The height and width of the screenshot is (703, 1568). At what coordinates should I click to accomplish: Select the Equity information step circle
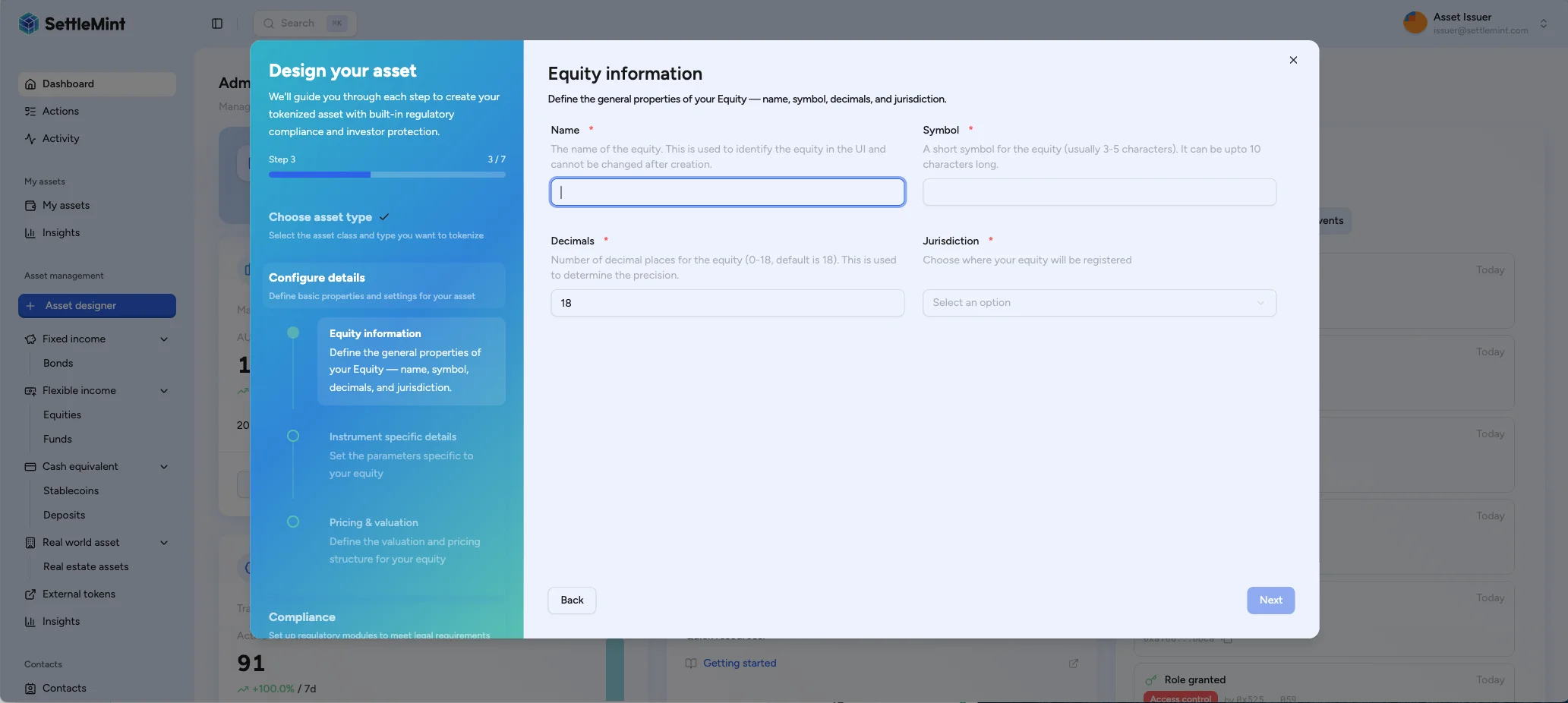(293, 333)
